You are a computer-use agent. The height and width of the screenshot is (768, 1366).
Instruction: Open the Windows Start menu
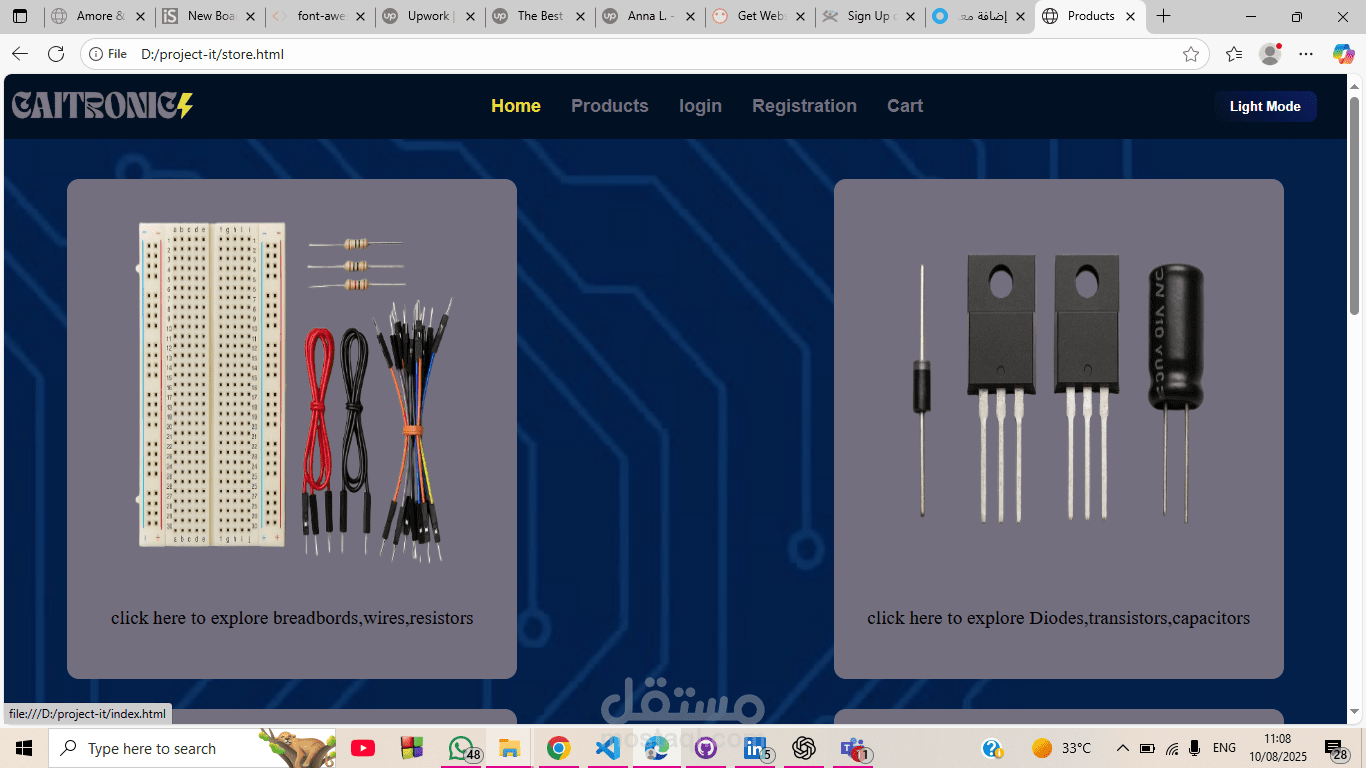pyautogui.click(x=24, y=748)
